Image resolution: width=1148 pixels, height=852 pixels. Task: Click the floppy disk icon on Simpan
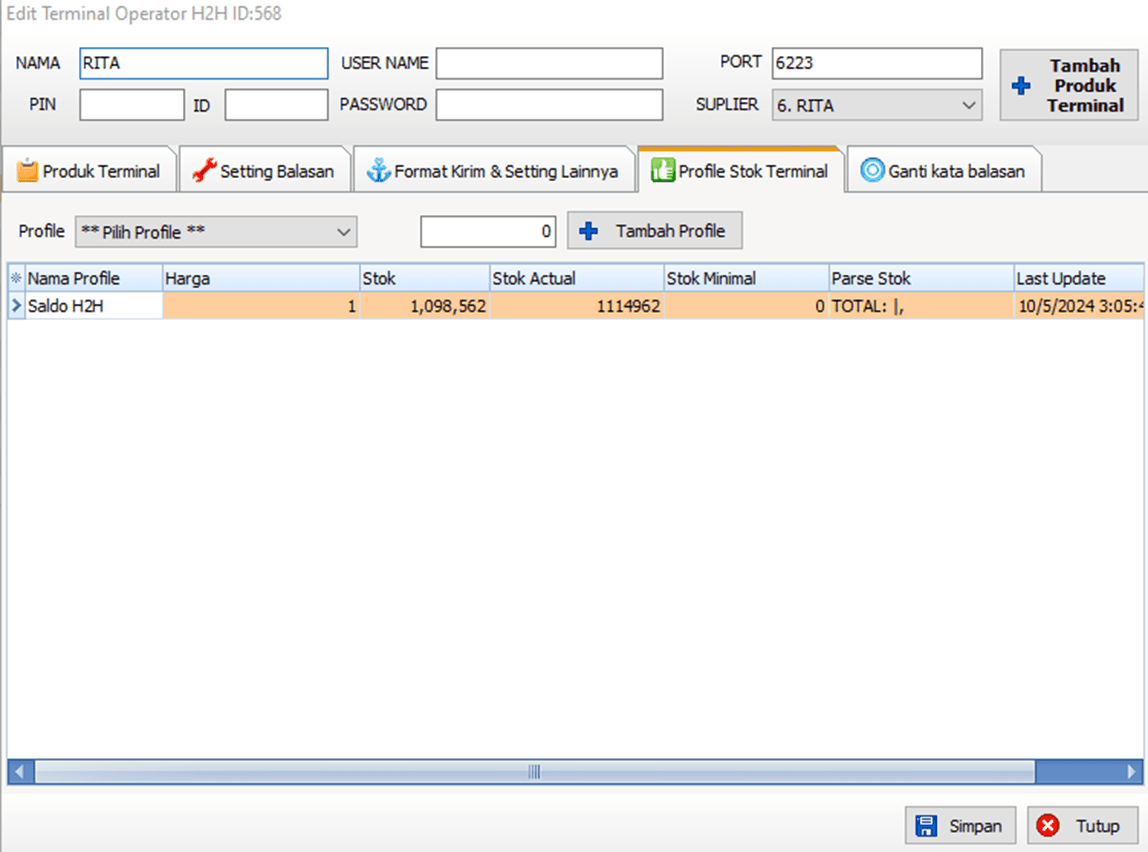tap(927, 826)
